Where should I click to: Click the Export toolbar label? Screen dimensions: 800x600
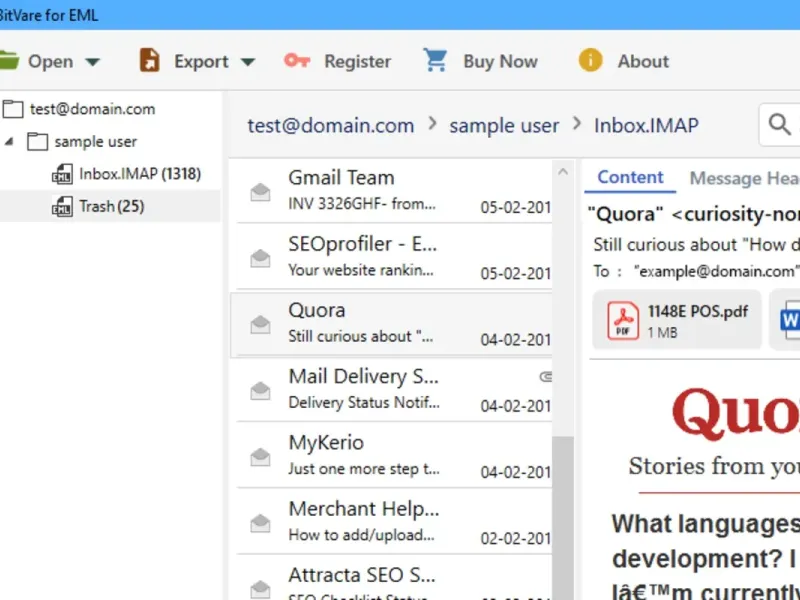(202, 62)
